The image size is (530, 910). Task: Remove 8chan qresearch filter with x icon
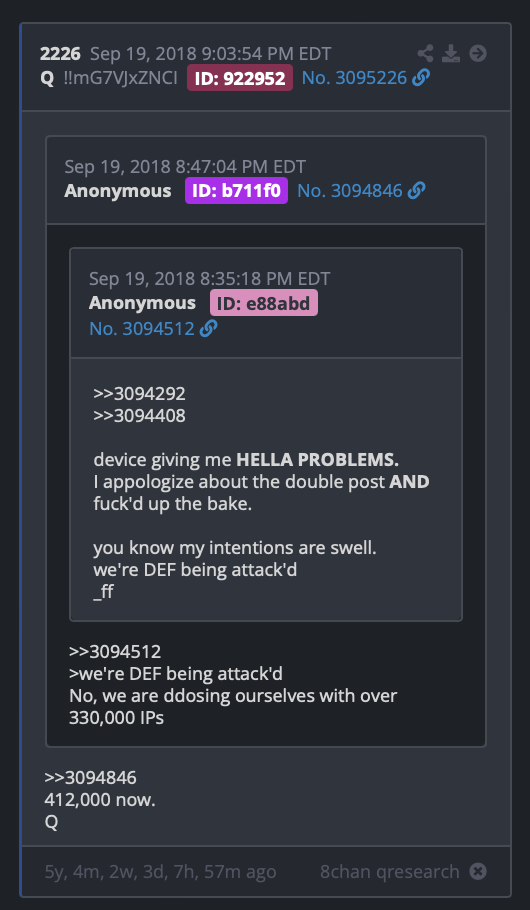click(478, 871)
